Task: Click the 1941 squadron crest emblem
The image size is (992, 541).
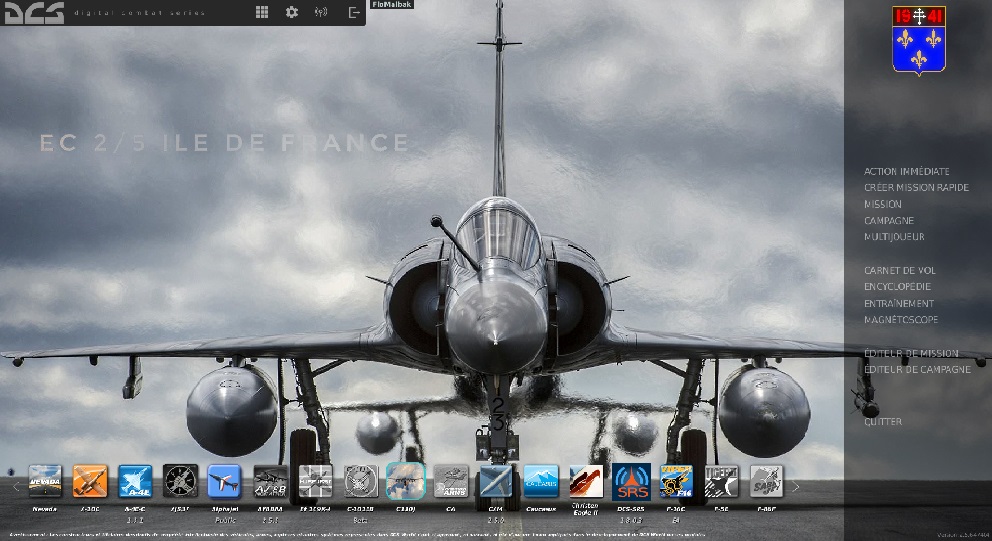Action: (x=918, y=40)
